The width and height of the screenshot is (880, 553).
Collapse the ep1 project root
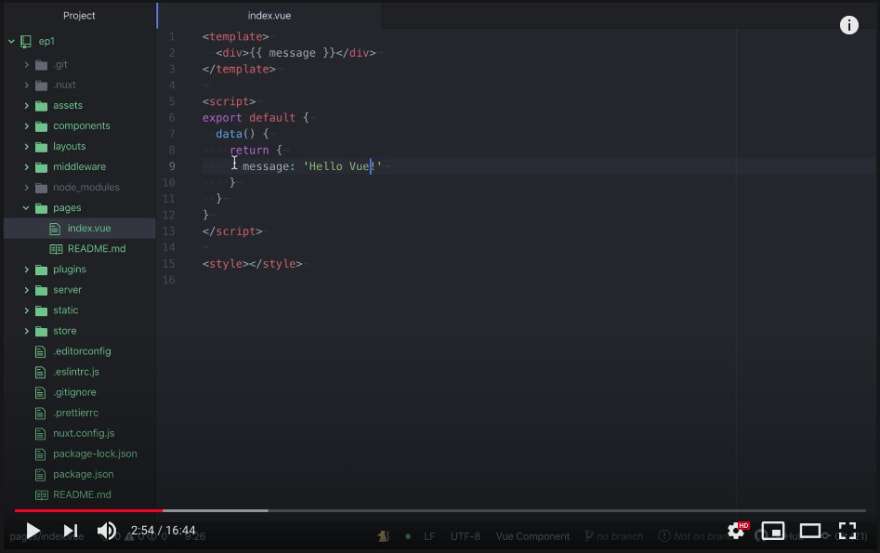click(x=11, y=41)
